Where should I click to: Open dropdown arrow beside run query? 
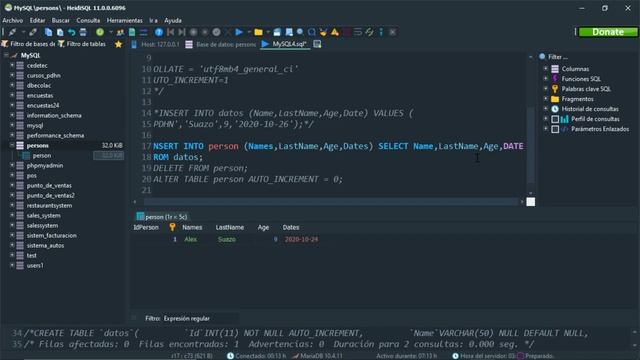click(249, 32)
